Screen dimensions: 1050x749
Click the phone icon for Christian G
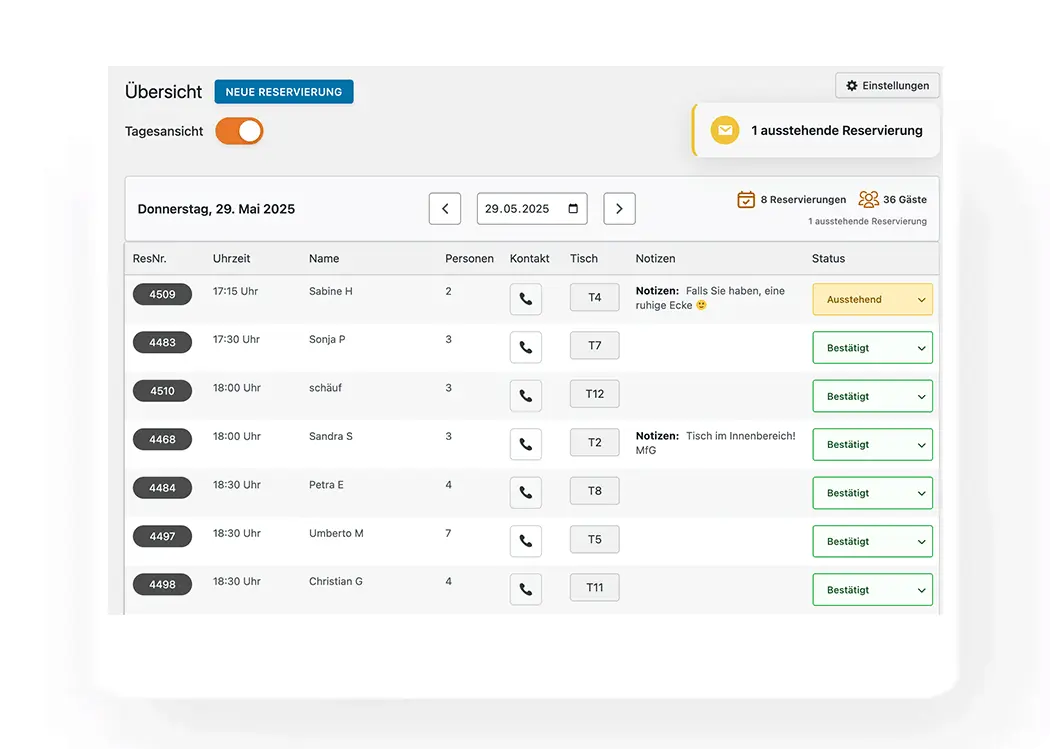click(525, 589)
